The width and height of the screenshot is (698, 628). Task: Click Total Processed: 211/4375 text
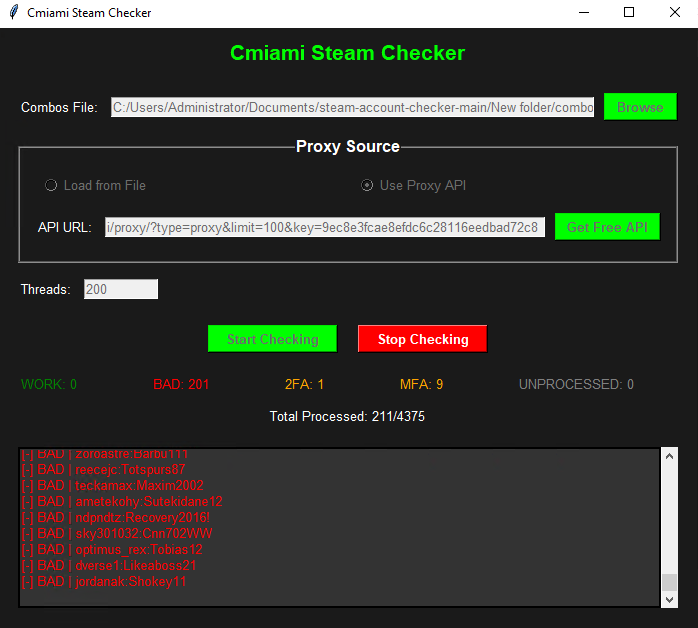[x=347, y=416]
